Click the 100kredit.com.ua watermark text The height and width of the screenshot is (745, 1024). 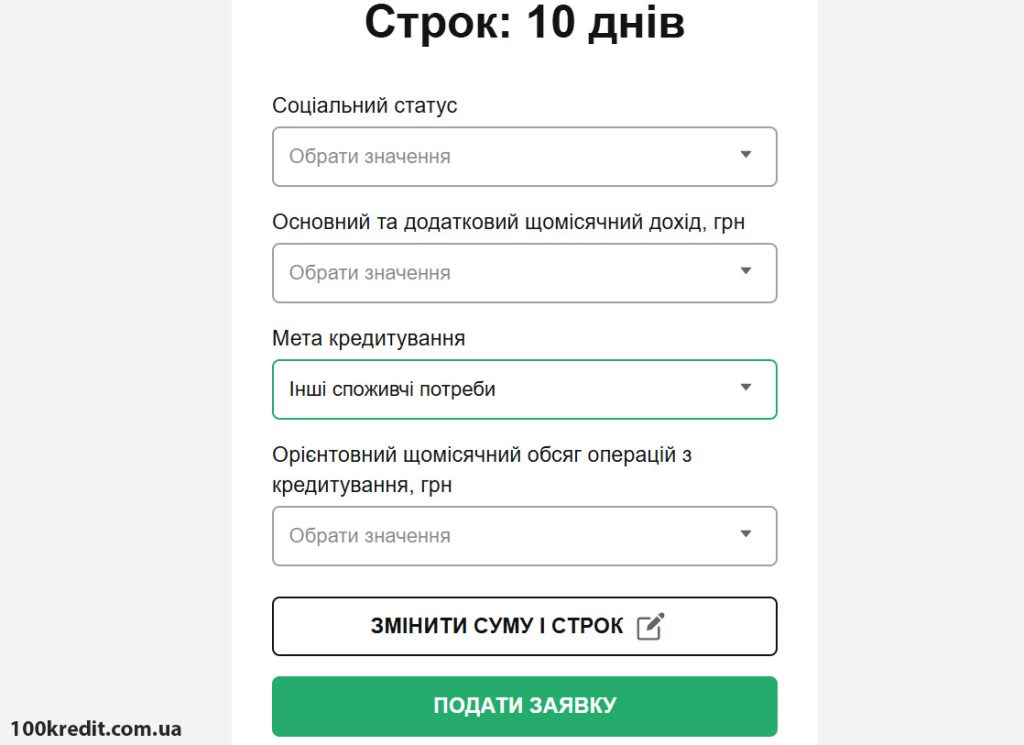(x=95, y=729)
